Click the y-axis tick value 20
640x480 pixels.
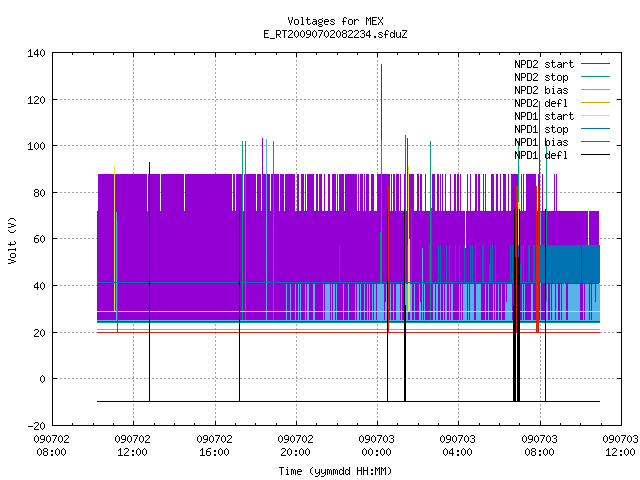pos(39,333)
